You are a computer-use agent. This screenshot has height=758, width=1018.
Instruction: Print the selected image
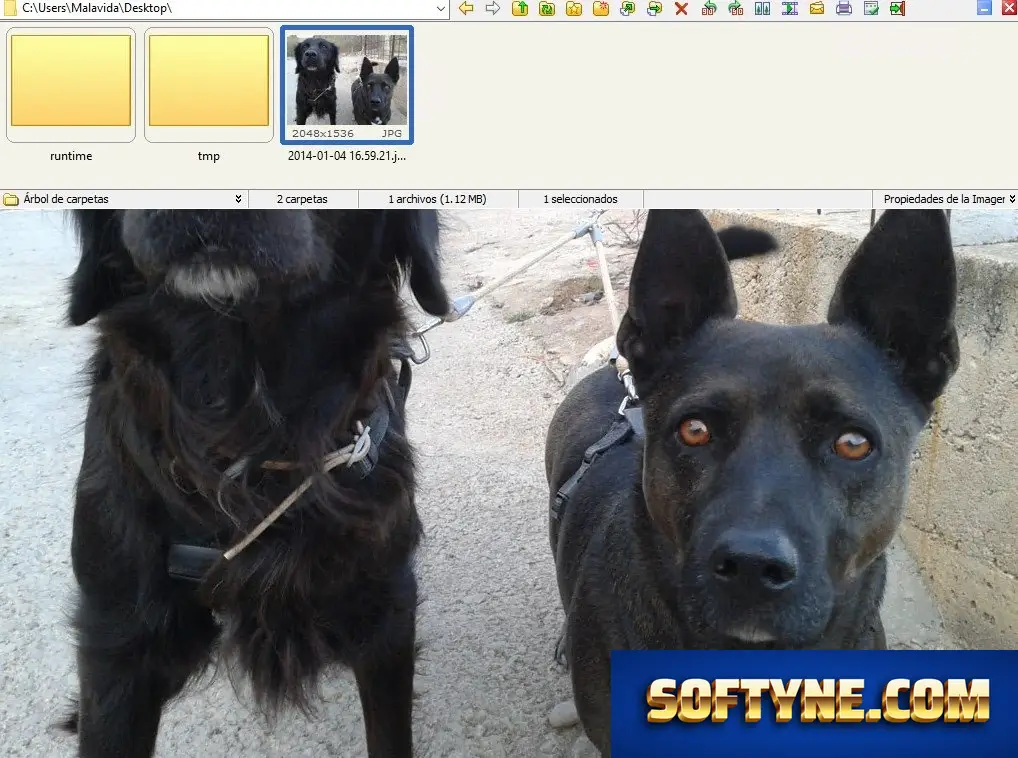coord(844,8)
